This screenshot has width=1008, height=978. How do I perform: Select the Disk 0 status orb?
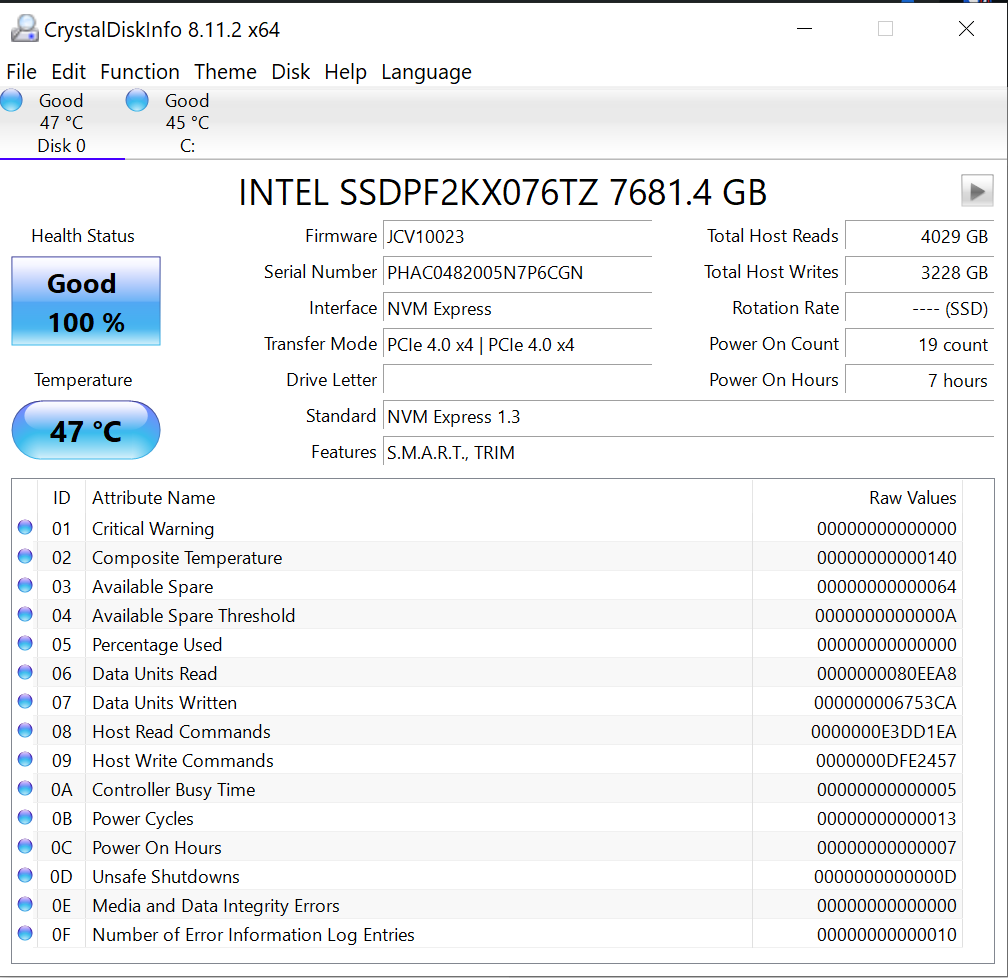(12, 100)
